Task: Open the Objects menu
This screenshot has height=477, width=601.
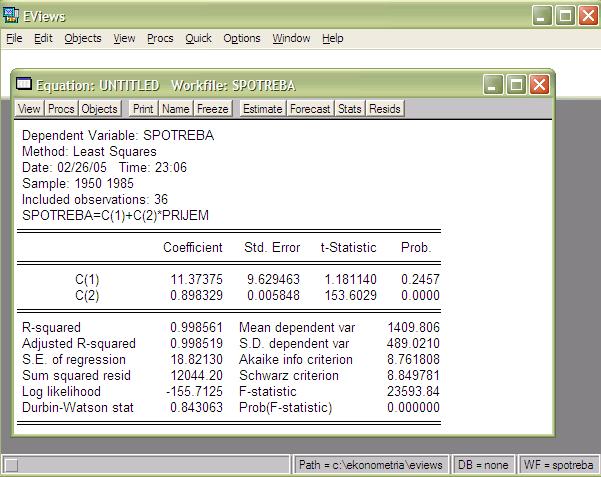Action: (x=83, y=38)
